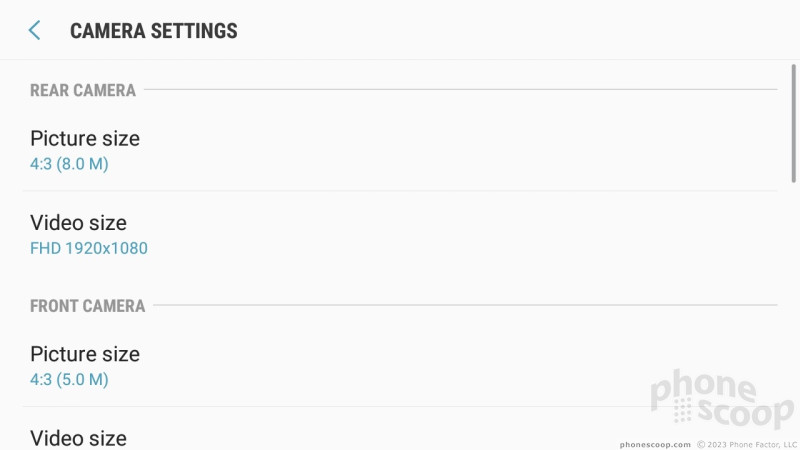The image size is (800, 450).
Task: Tap the 4:3 (5.0 M) picture size value
Action: coord(69,380)
